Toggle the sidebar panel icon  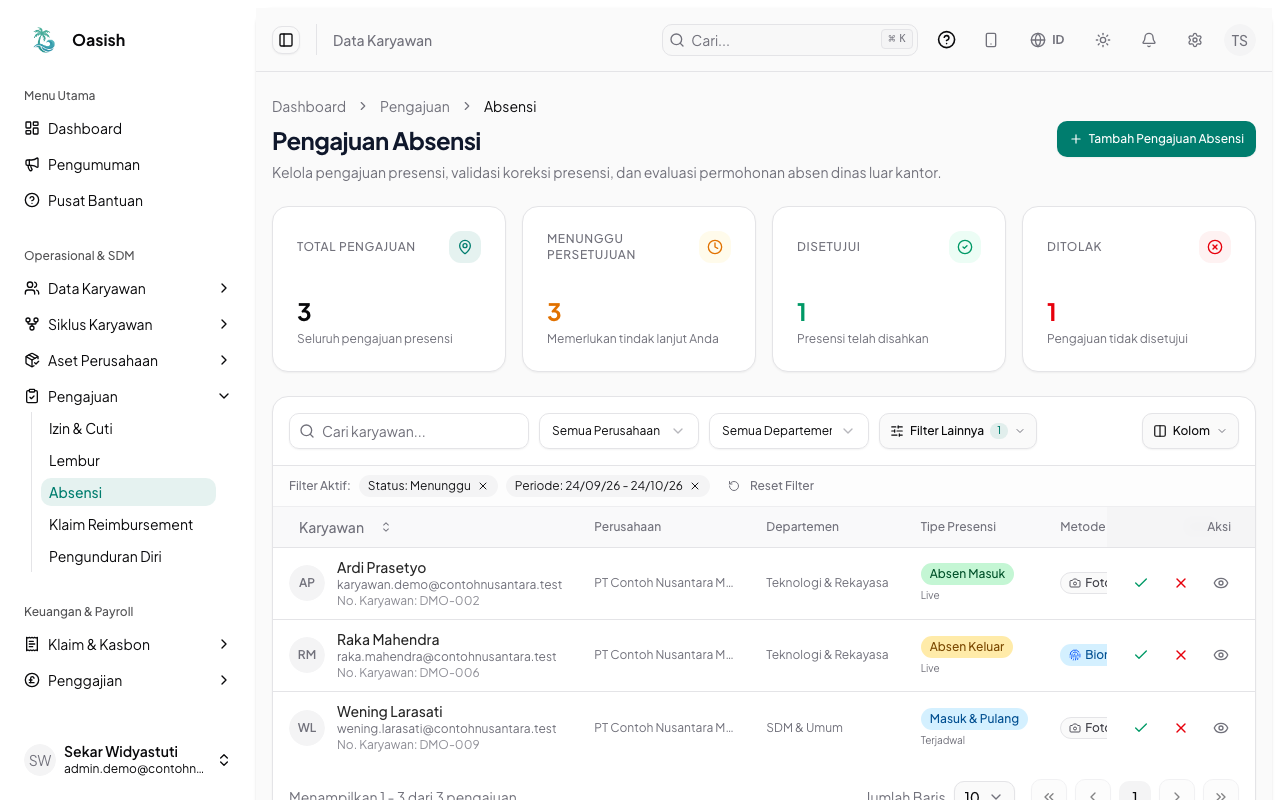tap(286, 40)
